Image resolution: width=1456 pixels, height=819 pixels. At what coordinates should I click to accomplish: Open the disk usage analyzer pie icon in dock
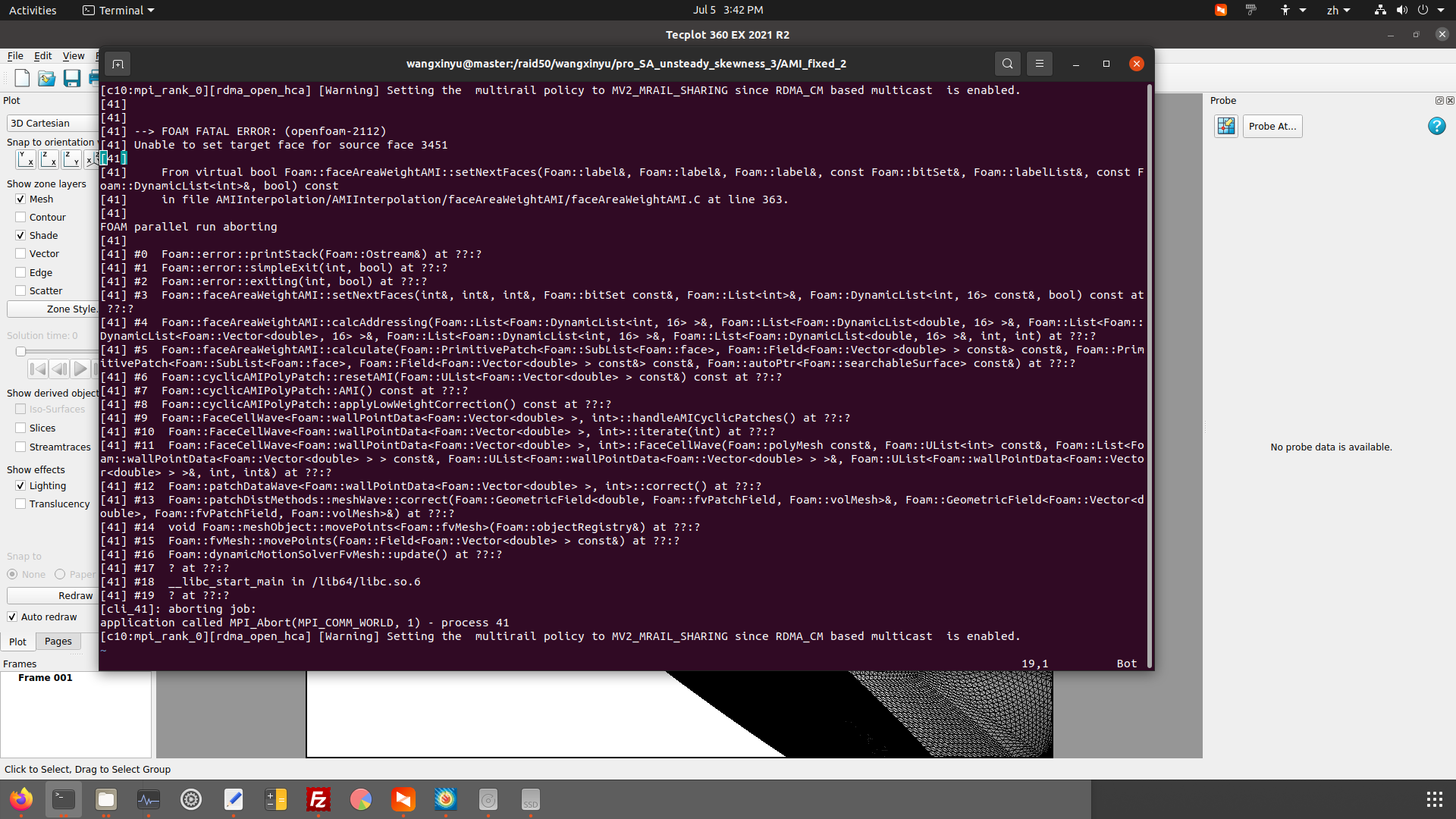click(361, 799)
